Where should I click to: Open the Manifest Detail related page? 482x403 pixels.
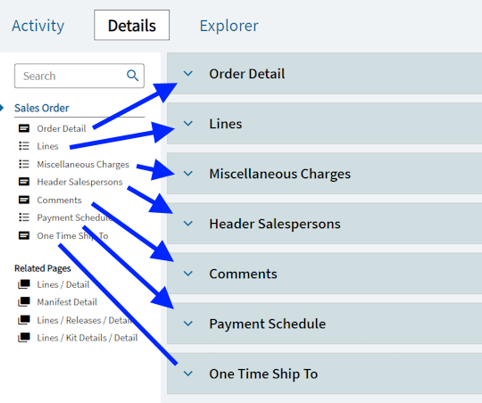tap(67, 302)
